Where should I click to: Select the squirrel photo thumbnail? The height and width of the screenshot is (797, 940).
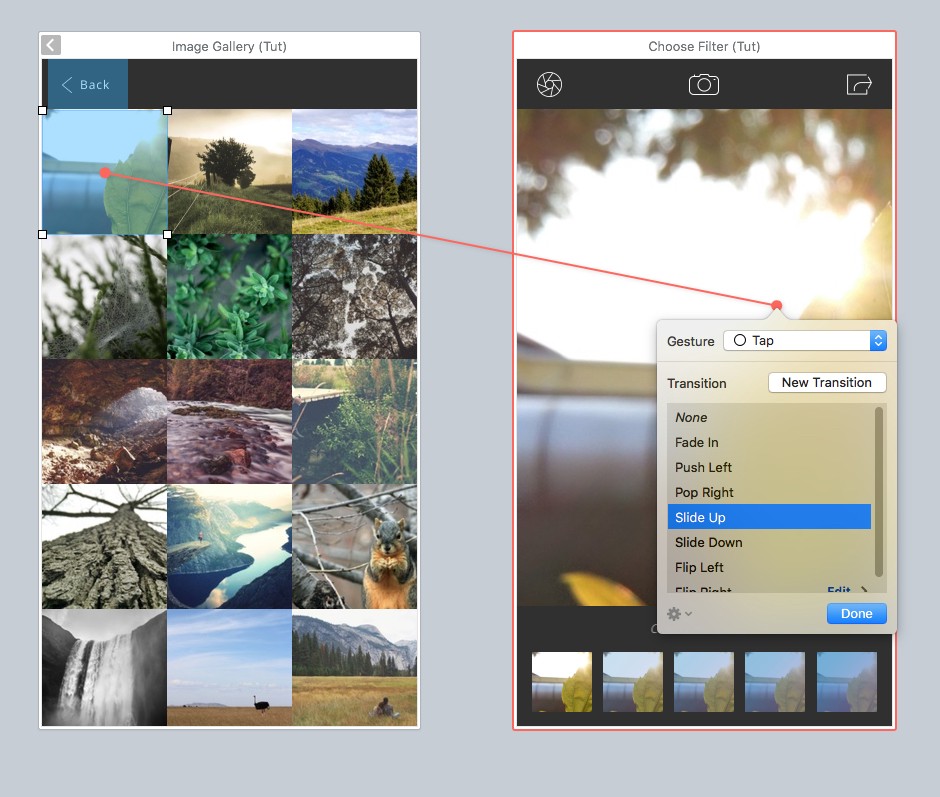coord(355,547)
